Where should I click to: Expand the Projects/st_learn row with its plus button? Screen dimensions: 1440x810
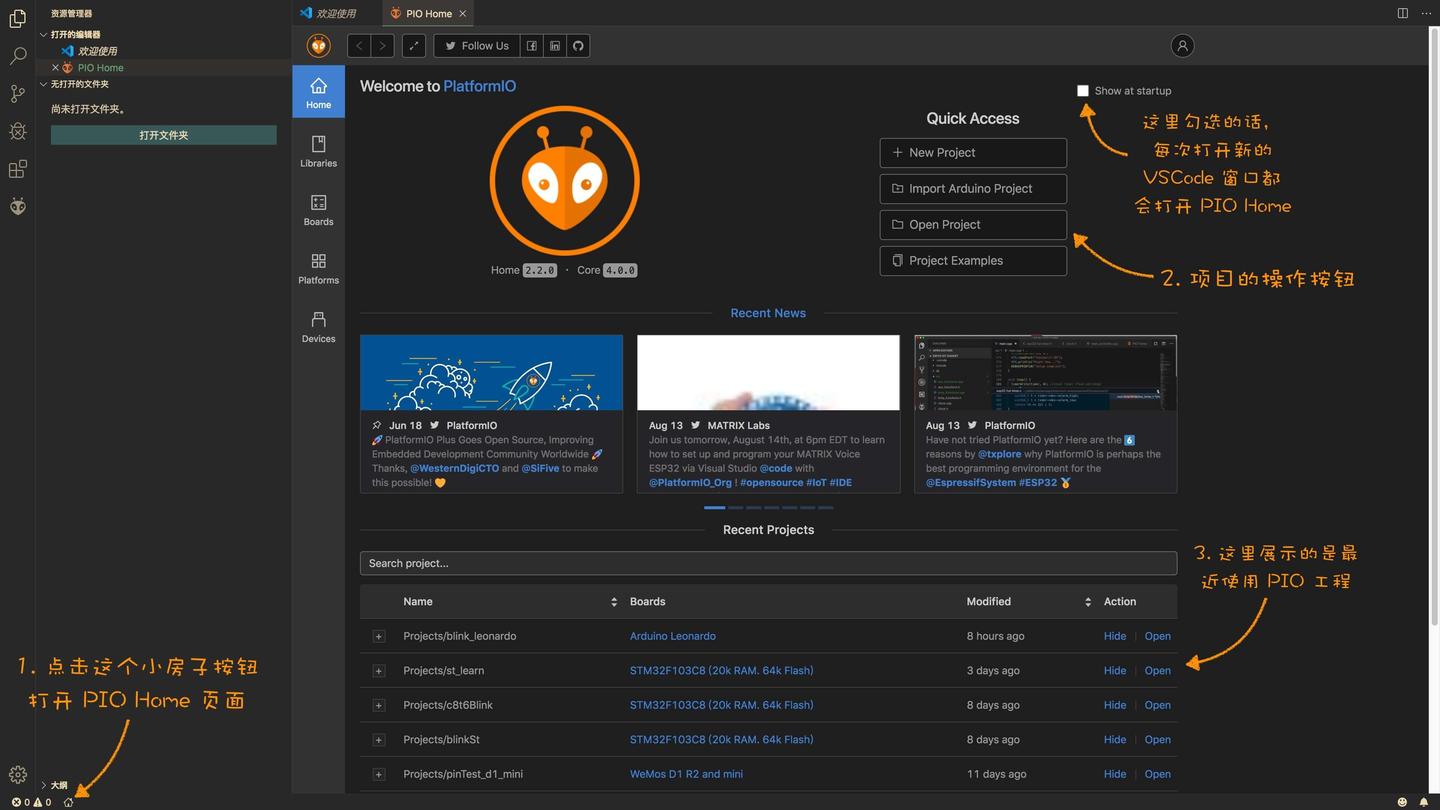click(x=379, y=670)
